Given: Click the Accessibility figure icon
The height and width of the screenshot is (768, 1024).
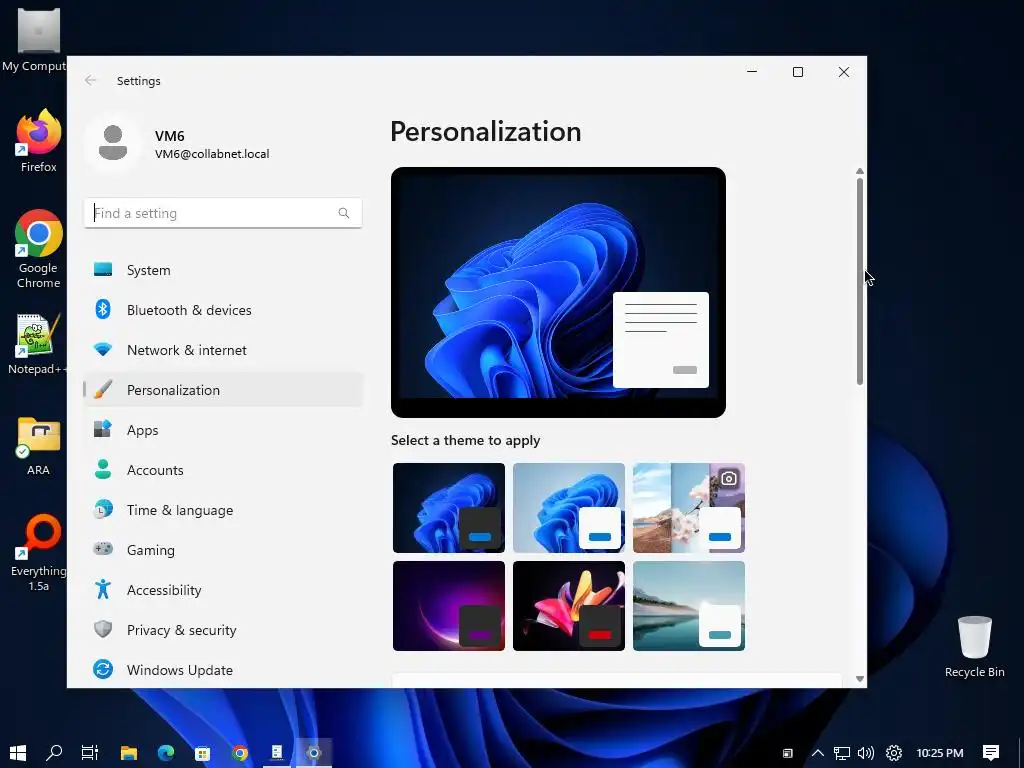Looking at the screenshot, I should [x=103, y=589].
